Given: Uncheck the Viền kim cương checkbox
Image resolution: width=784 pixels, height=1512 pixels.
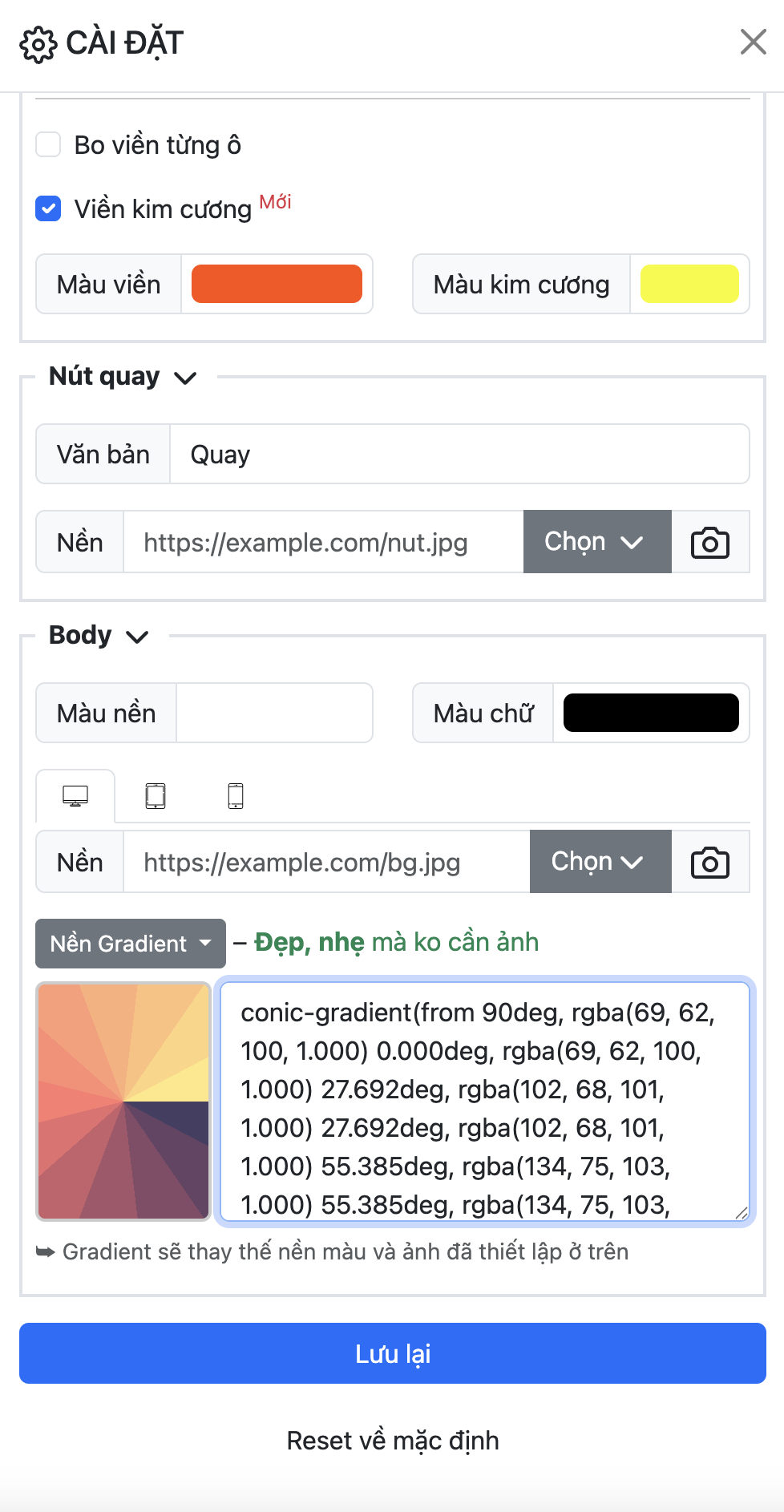Looking at the screenshot, I should (49, 209).
